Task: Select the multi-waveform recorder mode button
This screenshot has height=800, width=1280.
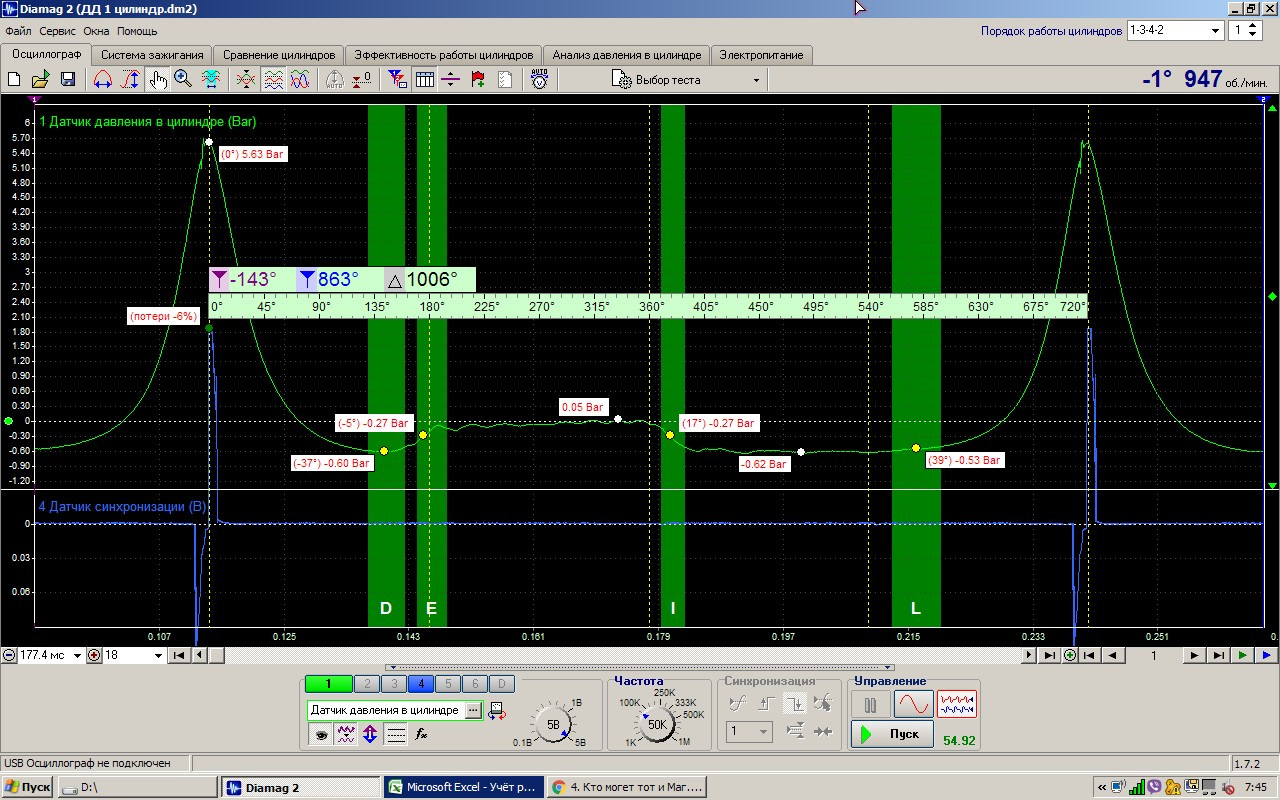Action: [x=957, y=705]
